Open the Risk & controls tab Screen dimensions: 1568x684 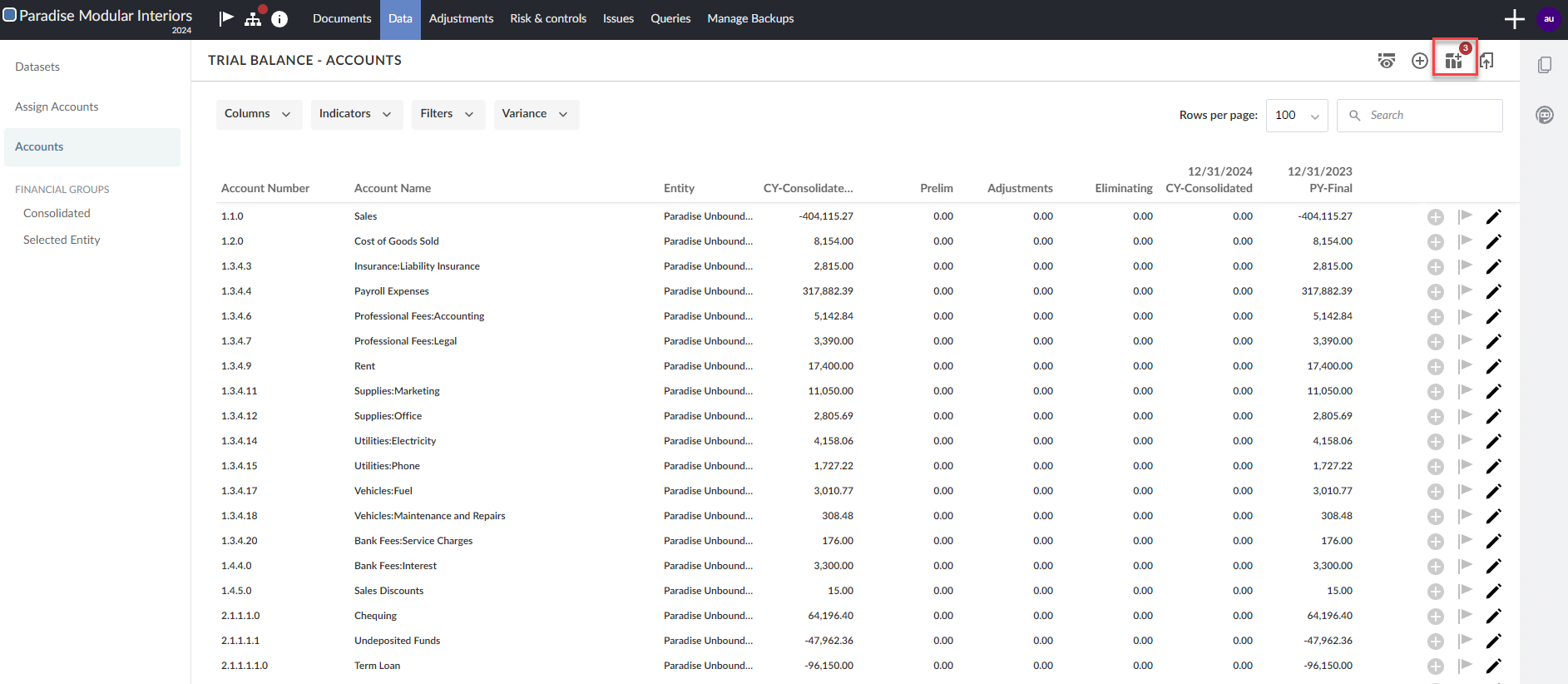pos(548,18)
